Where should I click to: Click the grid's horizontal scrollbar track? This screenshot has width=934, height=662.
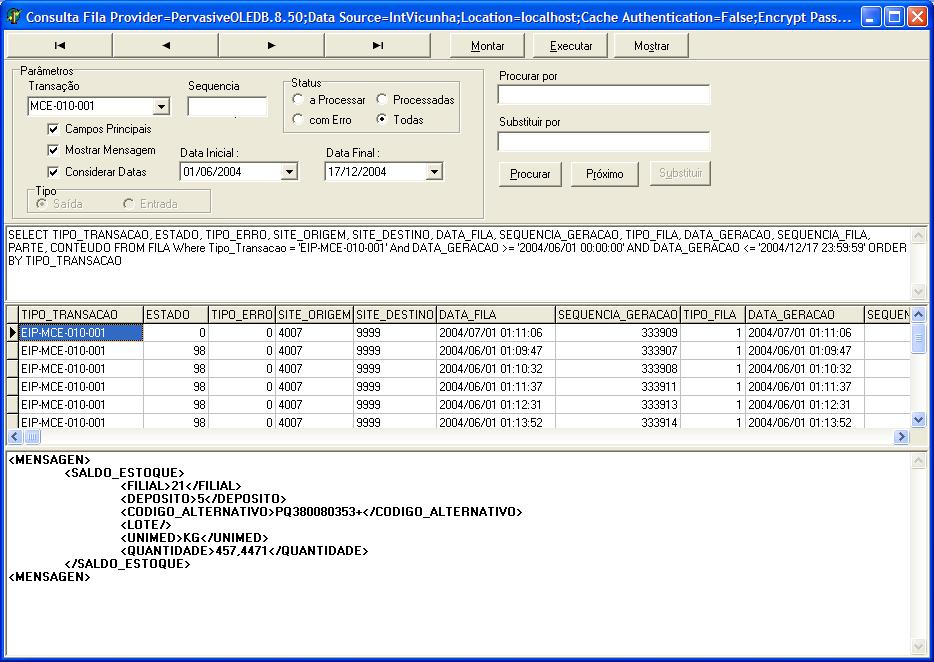(x=460, y=437)
